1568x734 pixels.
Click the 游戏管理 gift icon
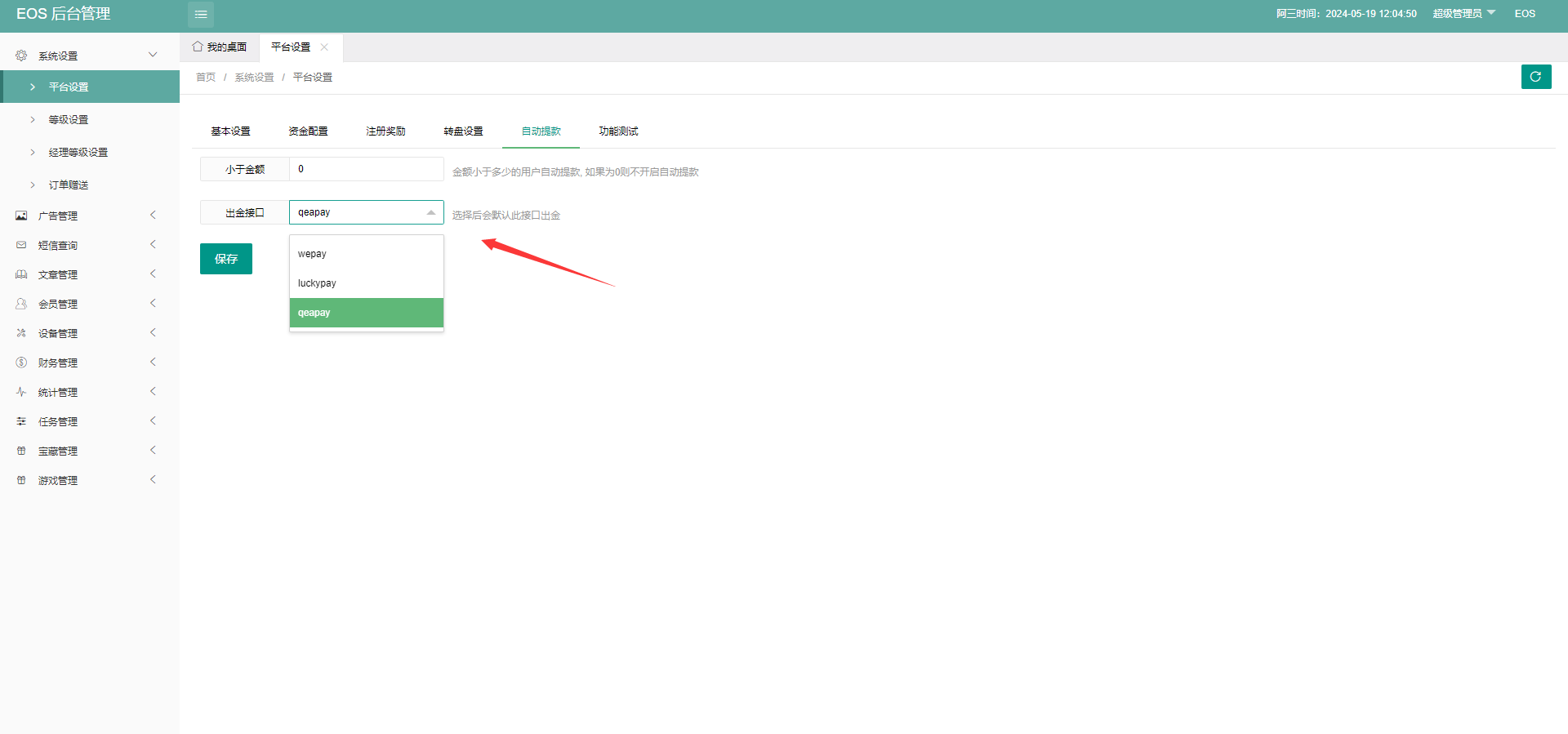[x=21, y=480]
